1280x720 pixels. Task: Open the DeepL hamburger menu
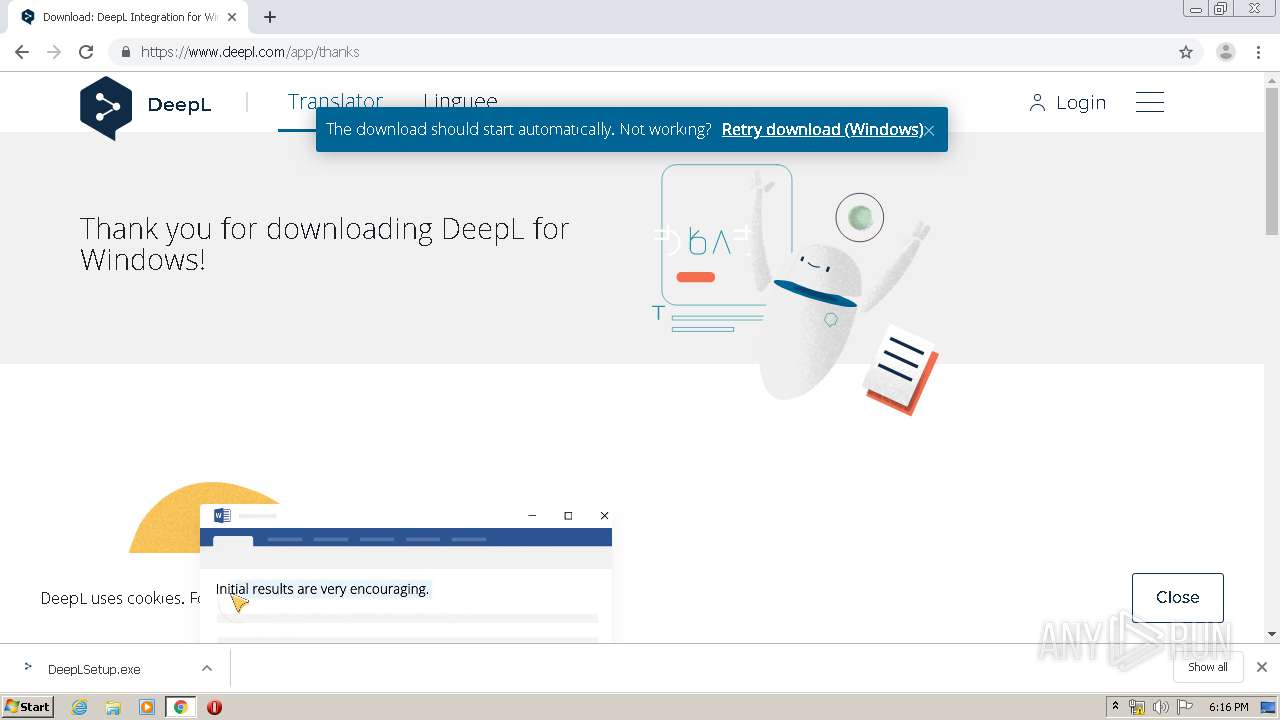(1150, 102)
